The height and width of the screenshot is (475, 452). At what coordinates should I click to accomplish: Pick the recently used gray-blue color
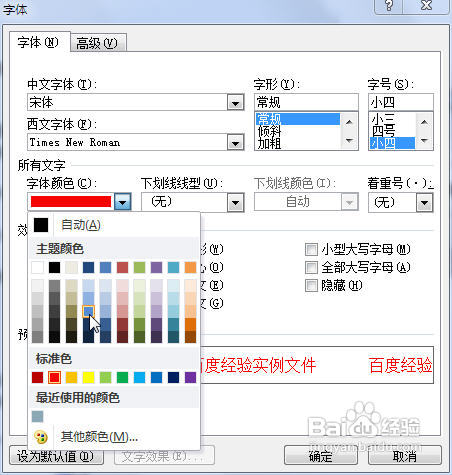37,417
